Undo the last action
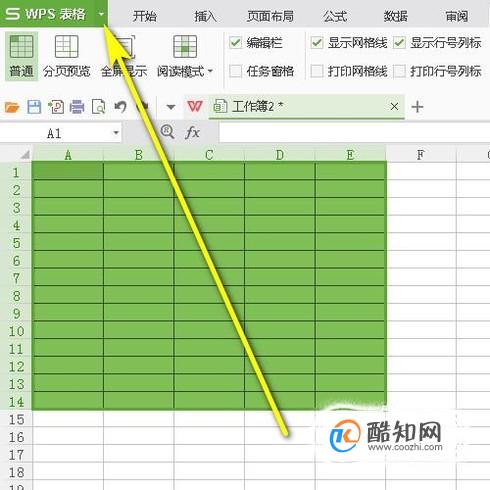490x490 pixels. (120, 107)
